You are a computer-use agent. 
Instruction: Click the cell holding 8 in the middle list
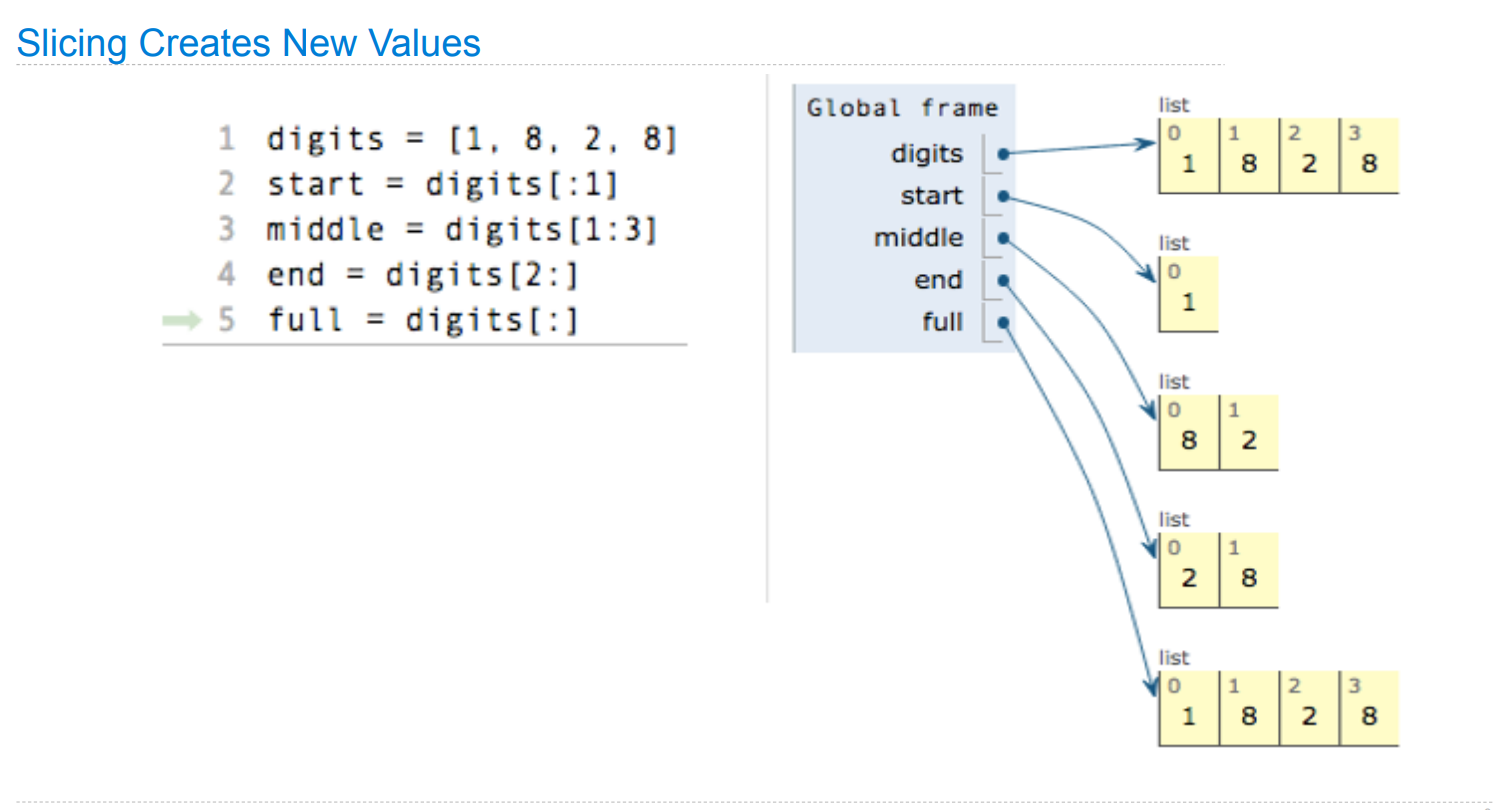pyautogui.click(x=1189, y=432)
